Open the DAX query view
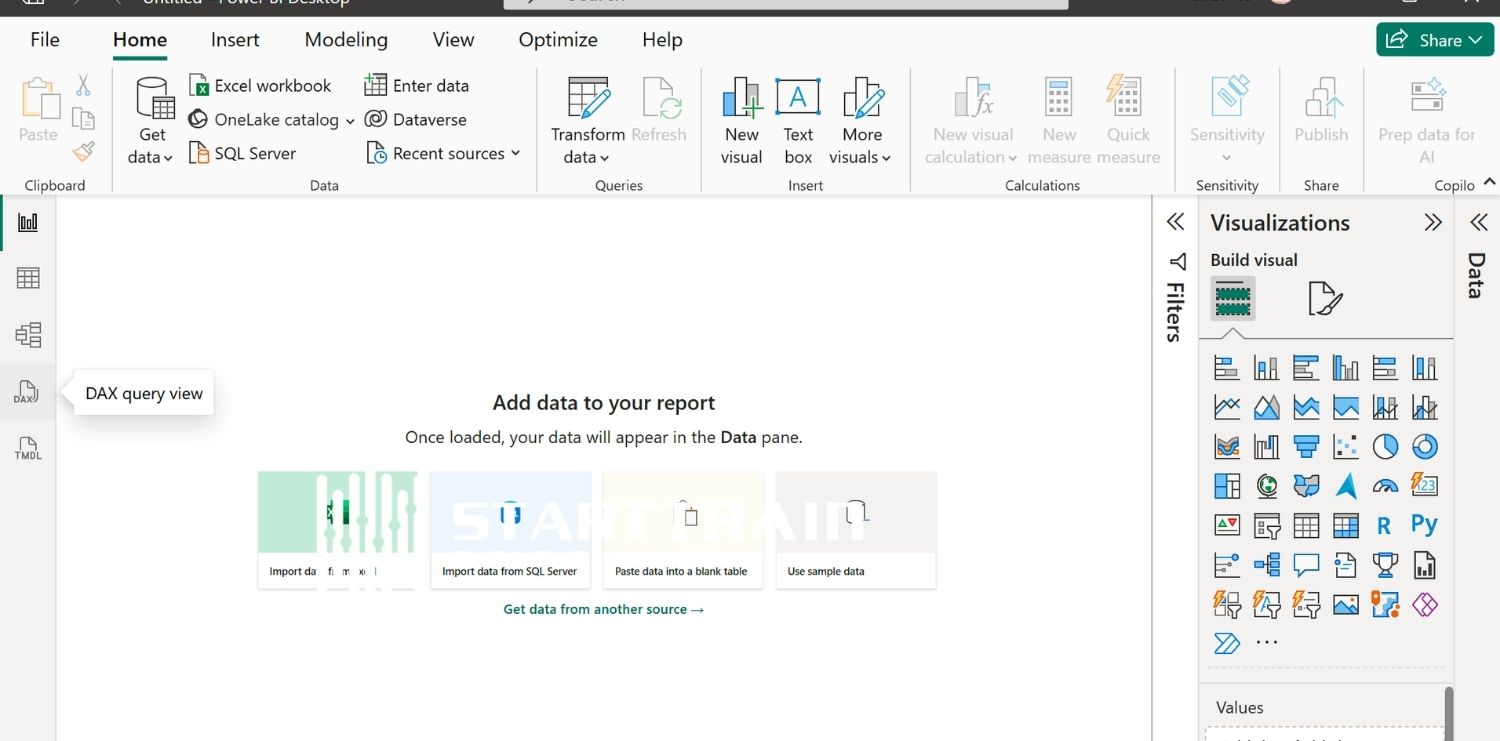 [x=27, y=392]
